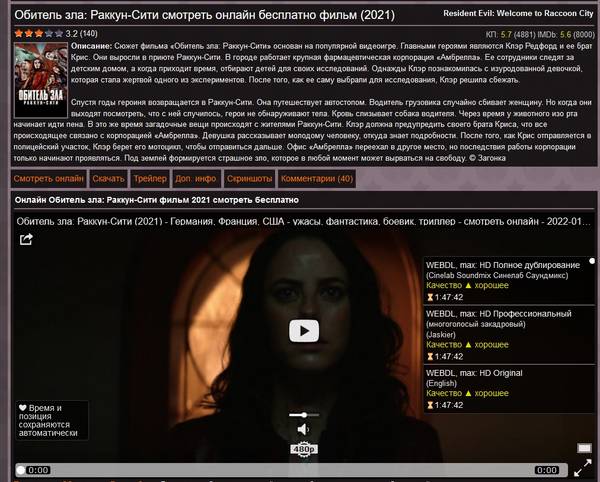
Task: Click the heading Обитель зла: Раккун-Сити смотреть онлайн
Action: pos(205,15)
